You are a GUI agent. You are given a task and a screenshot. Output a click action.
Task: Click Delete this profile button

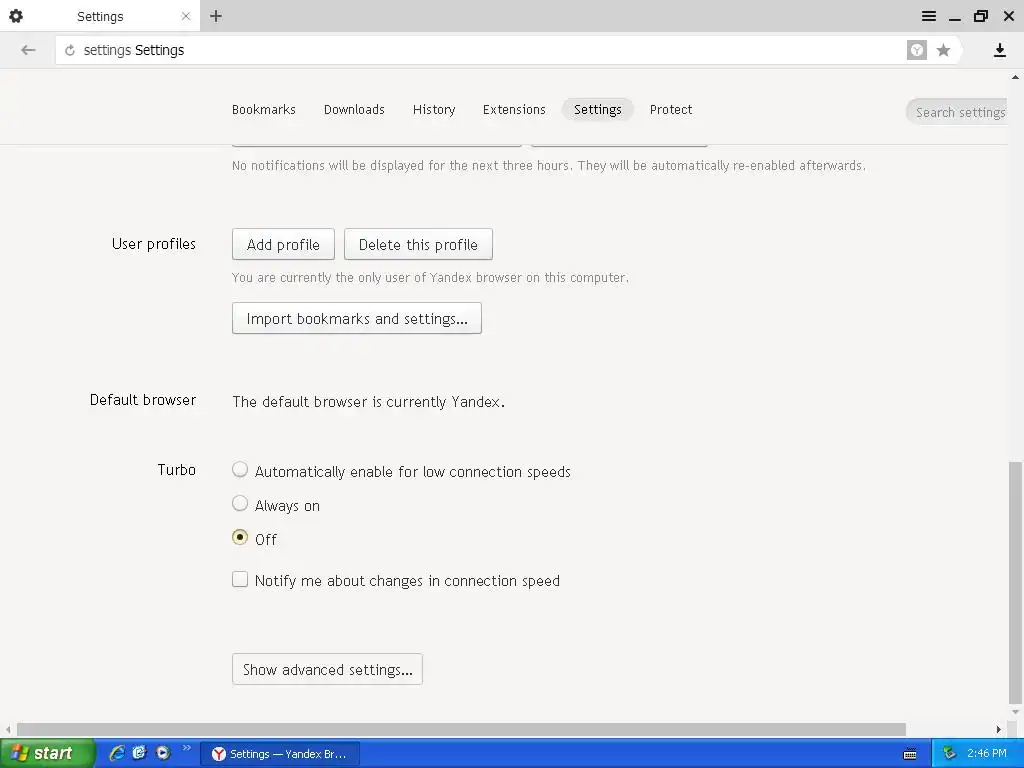pyautogui.click(x=418, y=244)
